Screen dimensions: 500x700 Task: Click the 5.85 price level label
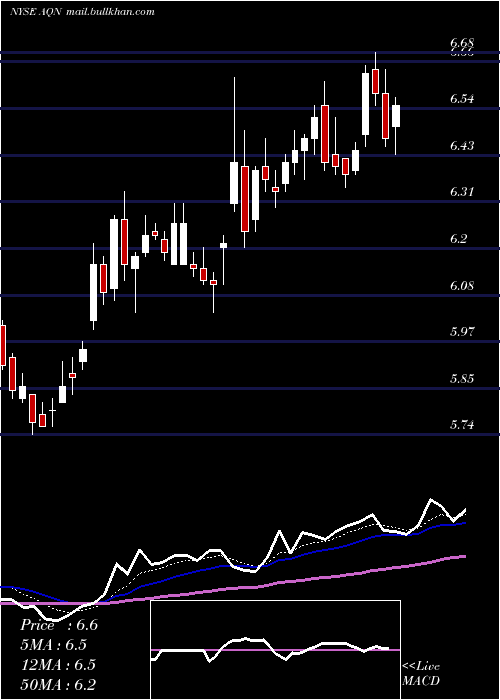462,379
